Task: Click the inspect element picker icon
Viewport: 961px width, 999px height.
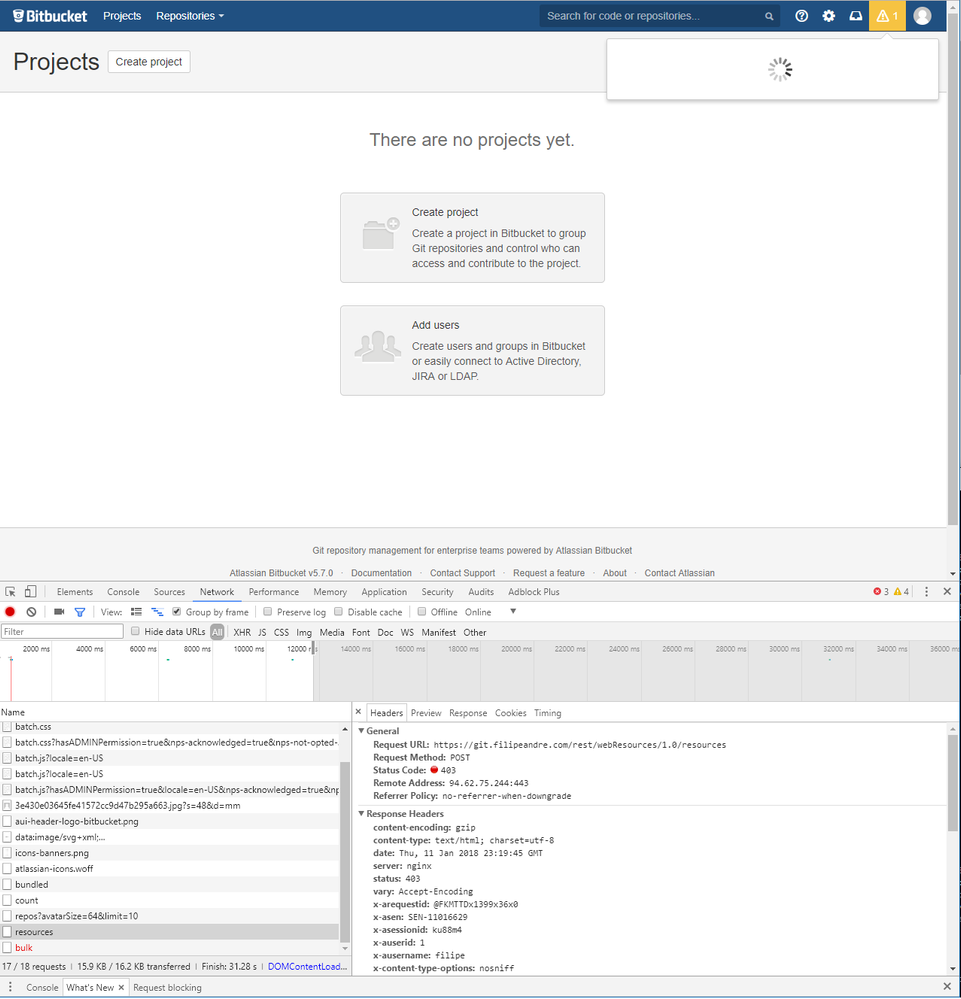Action: (x=10, y=592)
